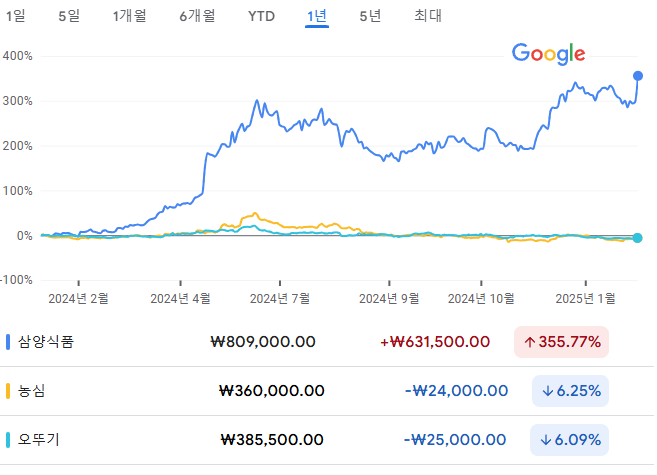Click the 2024년 2월 x-axis label
This screenshot has height=475, width=657.
pyautogui.click(x=78, y=299)
